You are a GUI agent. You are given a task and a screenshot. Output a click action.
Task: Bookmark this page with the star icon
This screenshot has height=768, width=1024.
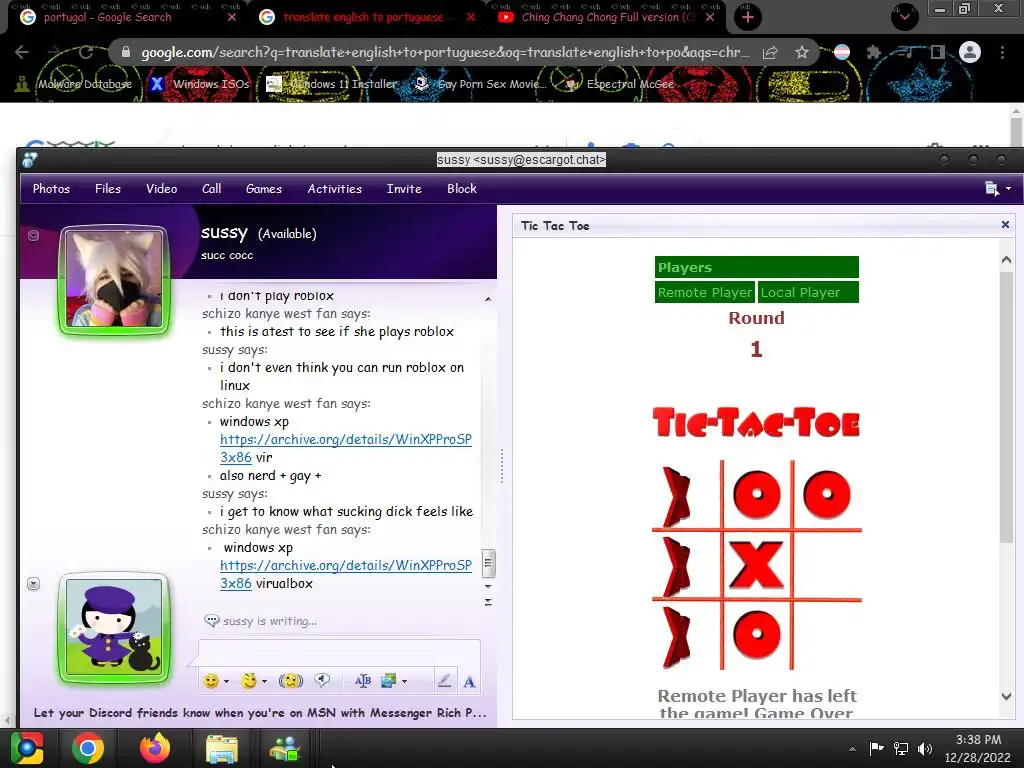tap(802, 52)
